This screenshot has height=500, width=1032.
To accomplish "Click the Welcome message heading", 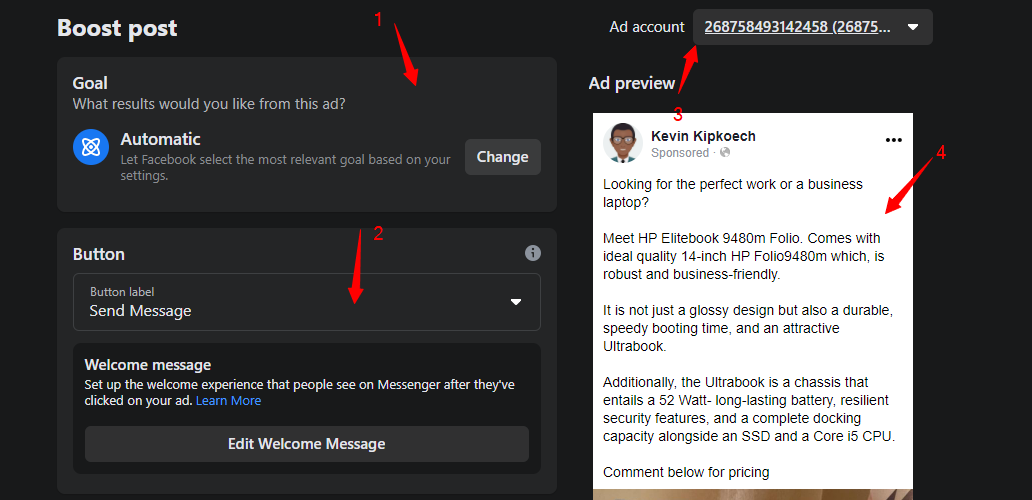I will point(148,364).
